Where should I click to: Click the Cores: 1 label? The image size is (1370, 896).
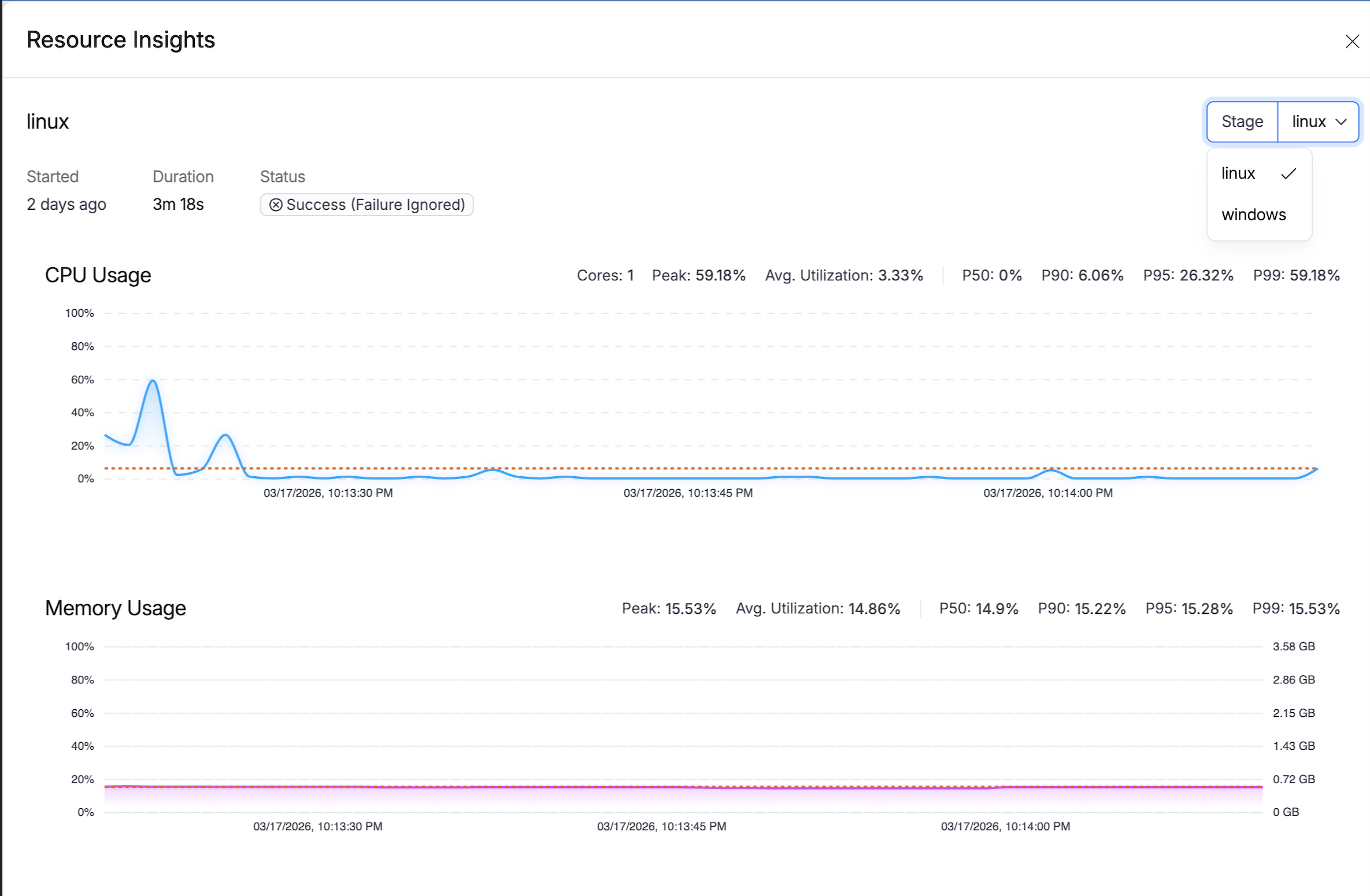point(605,275)
